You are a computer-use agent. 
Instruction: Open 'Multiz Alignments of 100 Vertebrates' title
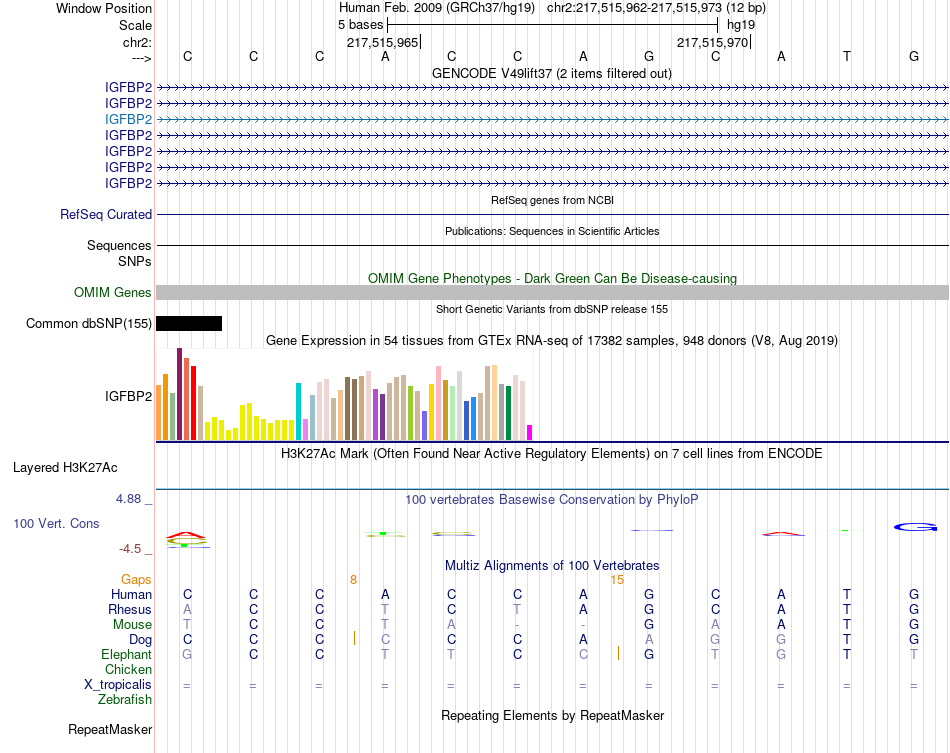[552, 566]
